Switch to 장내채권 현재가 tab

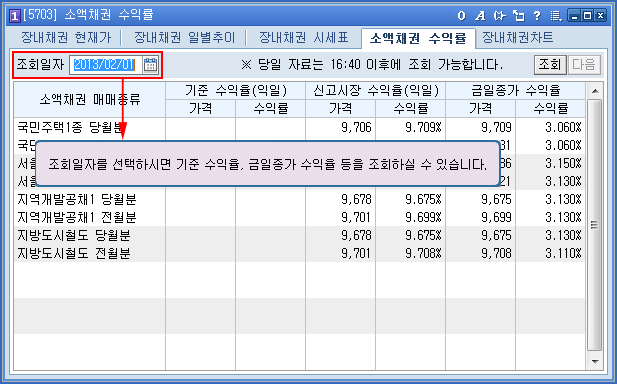(66, 38)
